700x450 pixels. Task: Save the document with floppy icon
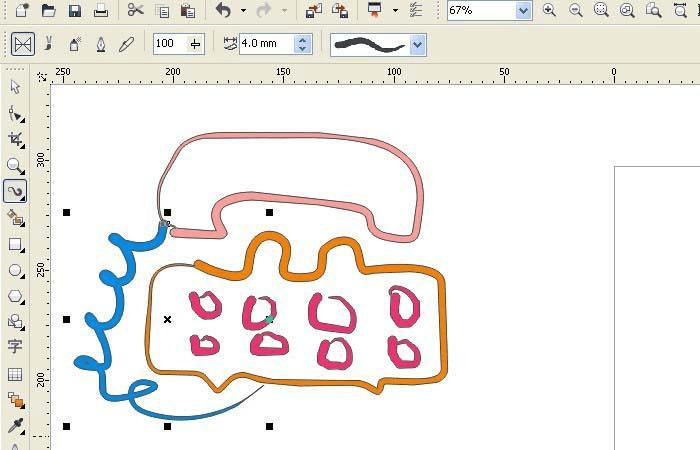click(75, 10)
